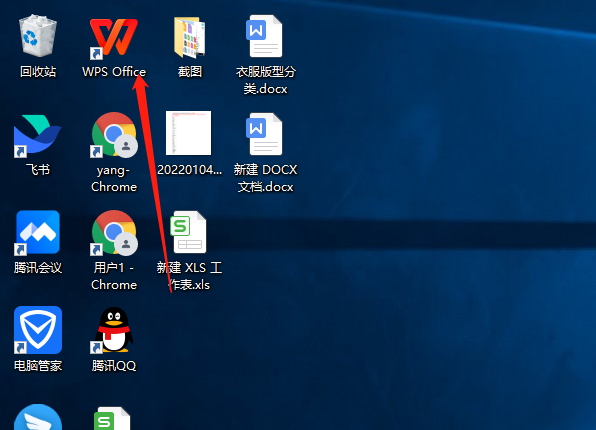Select the 电脑管家 (PC Manager) shield icon
The image size is (596, 430).
[x=38, y=330]
